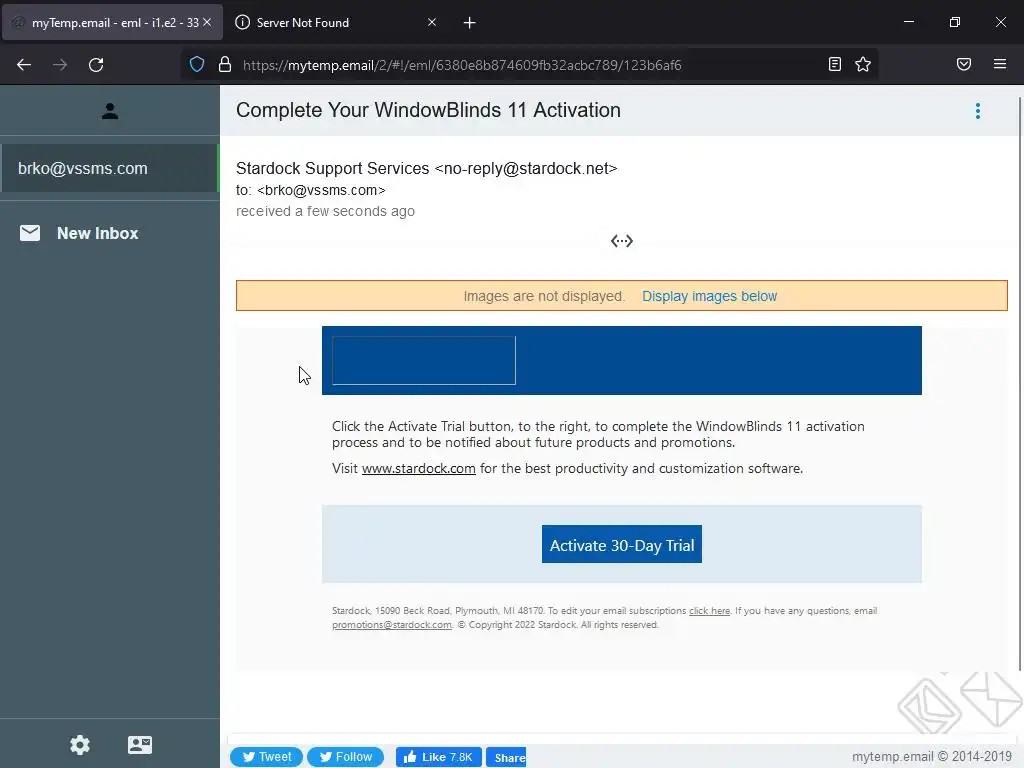Click the Facebook Share button
This screenshot has width=1024, height=768.
point(506,758)
